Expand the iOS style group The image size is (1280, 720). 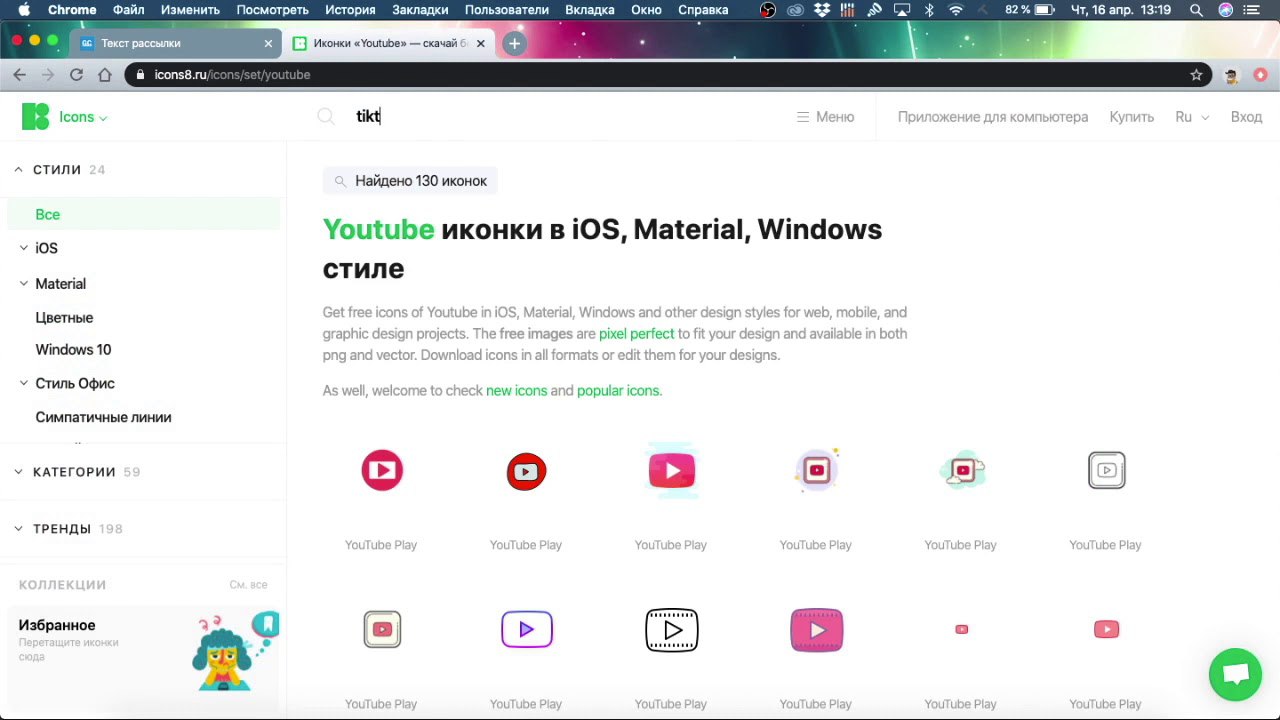click(x=24, y=248)
